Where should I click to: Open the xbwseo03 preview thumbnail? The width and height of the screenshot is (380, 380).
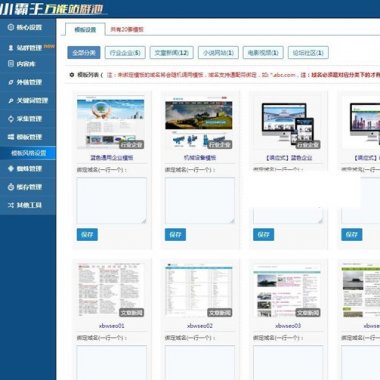click(287, 290)
